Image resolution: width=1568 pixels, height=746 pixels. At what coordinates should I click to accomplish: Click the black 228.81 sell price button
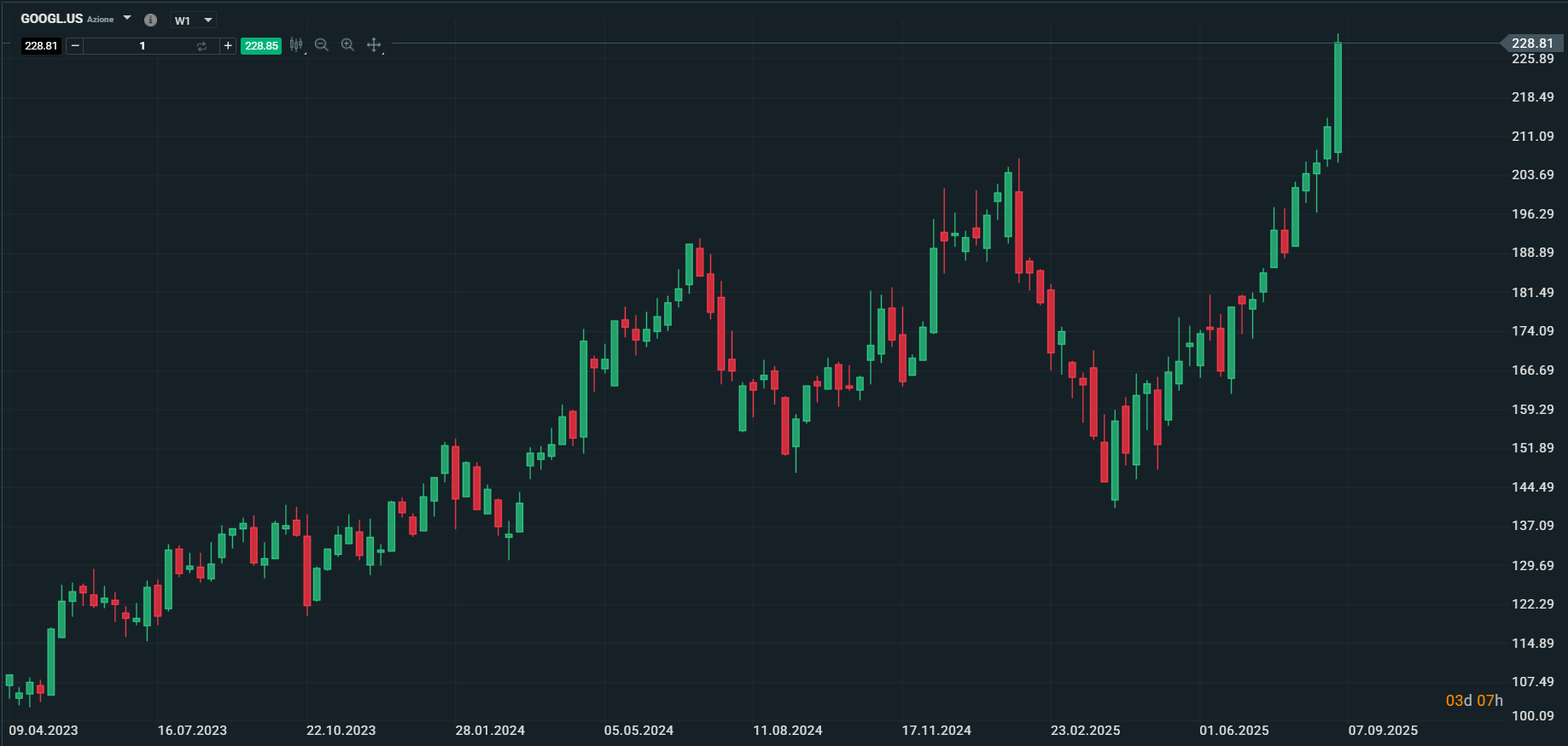point(41,46)
